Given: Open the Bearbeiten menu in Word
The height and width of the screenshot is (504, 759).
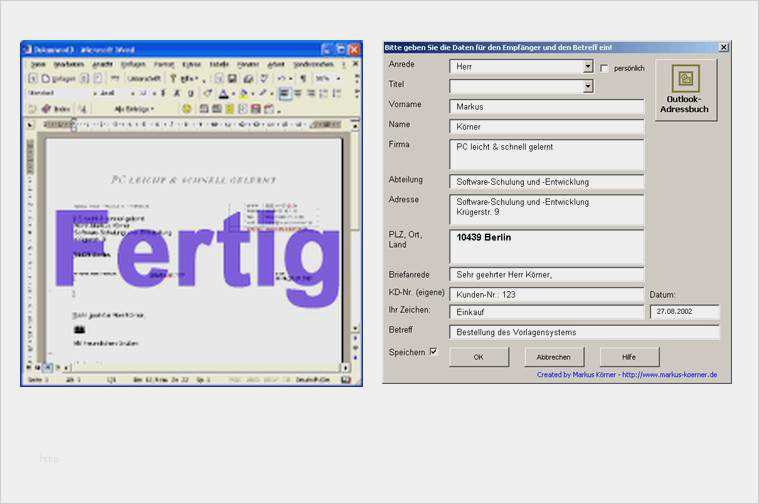Looking at the screenshot, I should 69,64.
